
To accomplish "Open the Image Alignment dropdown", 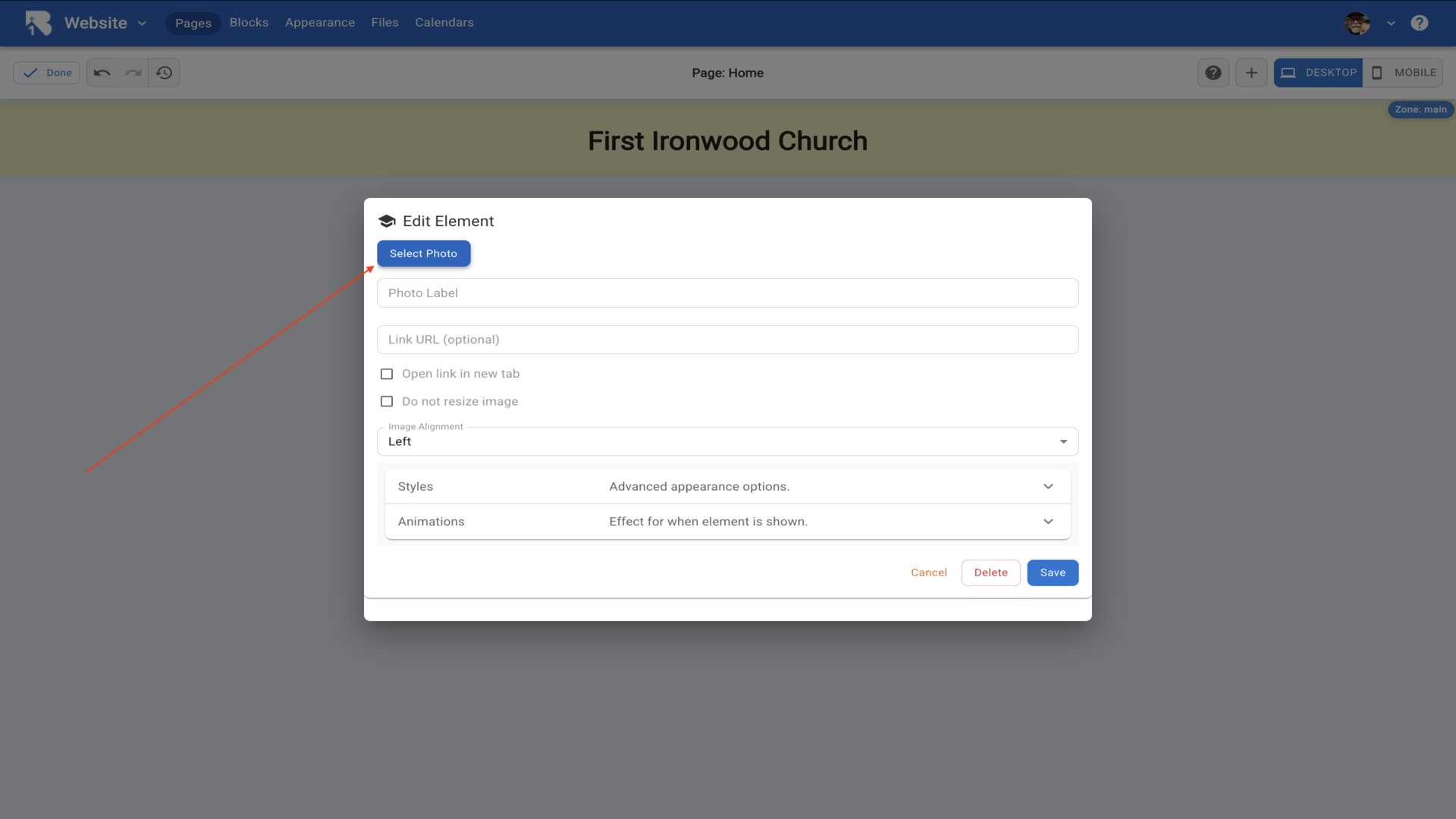I will tap(727, 441).
